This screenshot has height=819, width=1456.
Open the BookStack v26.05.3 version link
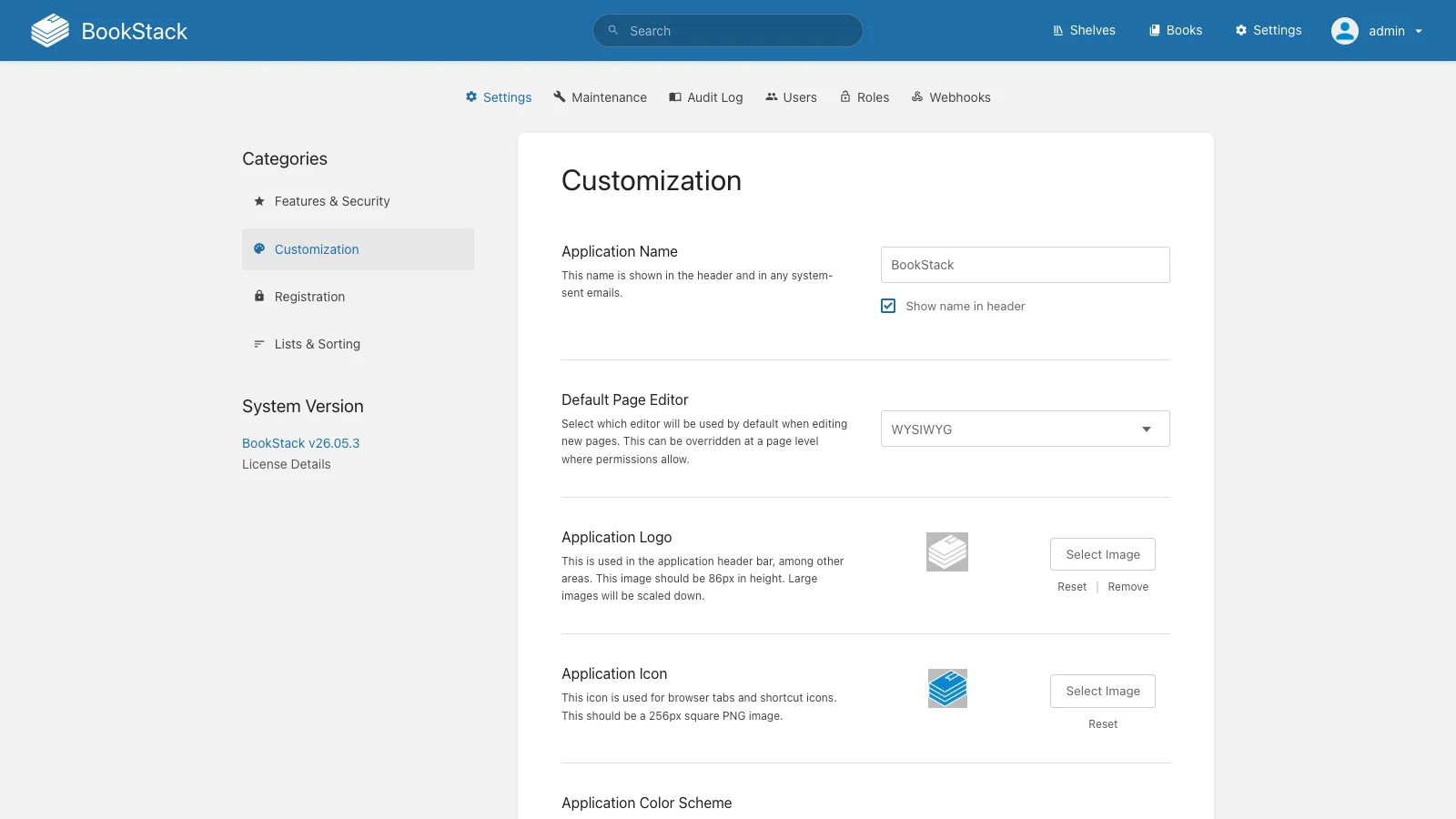(301, 443)
